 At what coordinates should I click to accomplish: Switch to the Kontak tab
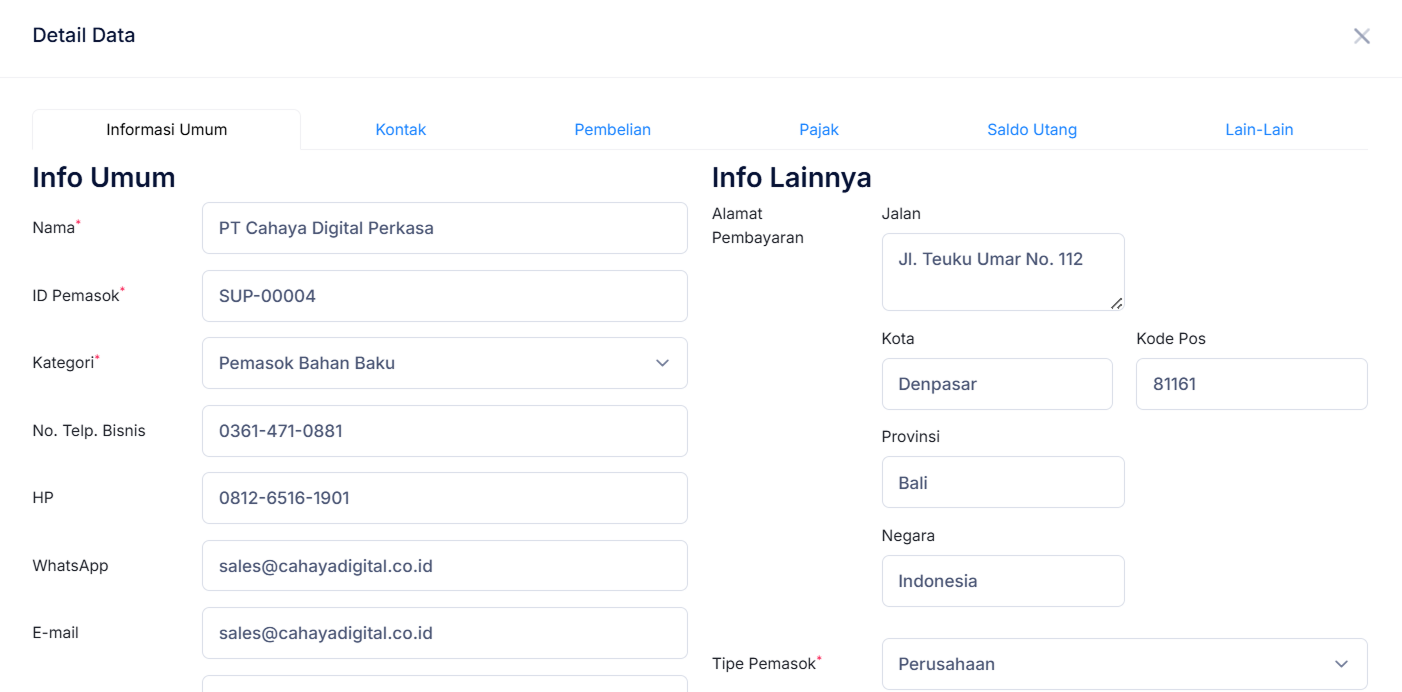coord(401,130)
